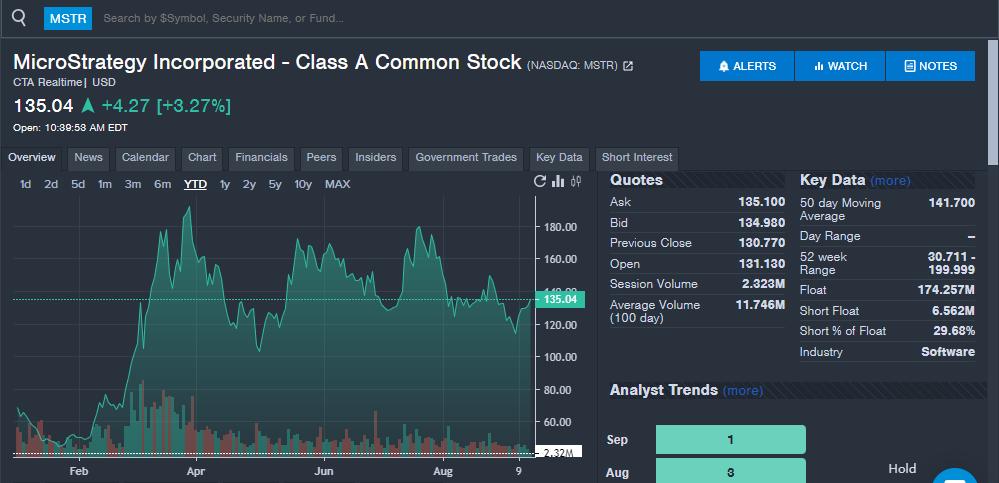The width and height of the screenshot is (999, 483).
Task: Click the Apr label on chart axis
Action: tap(196, 472)
